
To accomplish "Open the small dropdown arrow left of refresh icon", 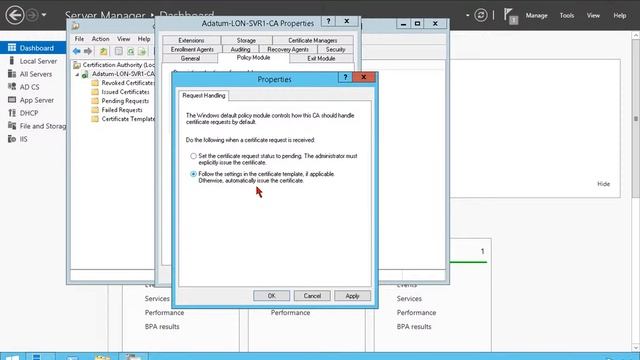I will [467, 16].
